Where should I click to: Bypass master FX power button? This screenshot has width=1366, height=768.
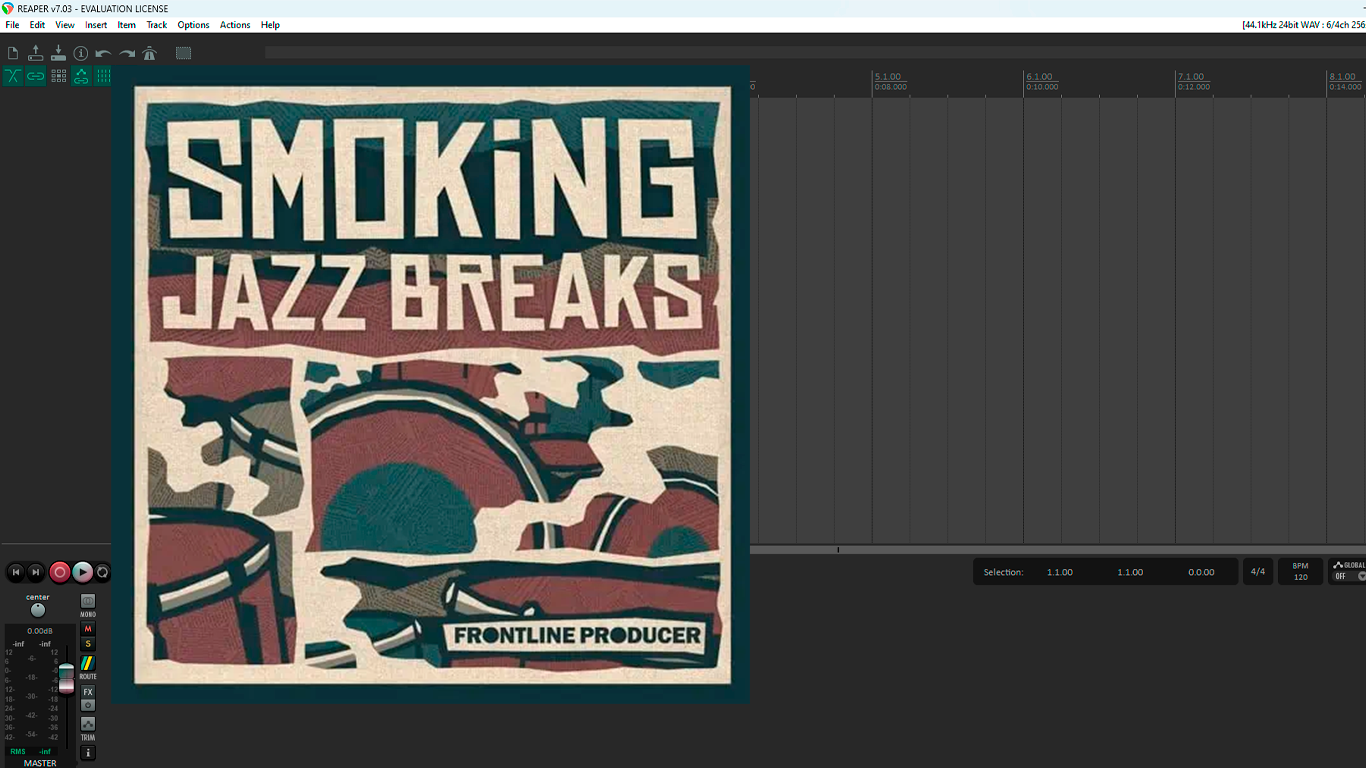(88, 705)
